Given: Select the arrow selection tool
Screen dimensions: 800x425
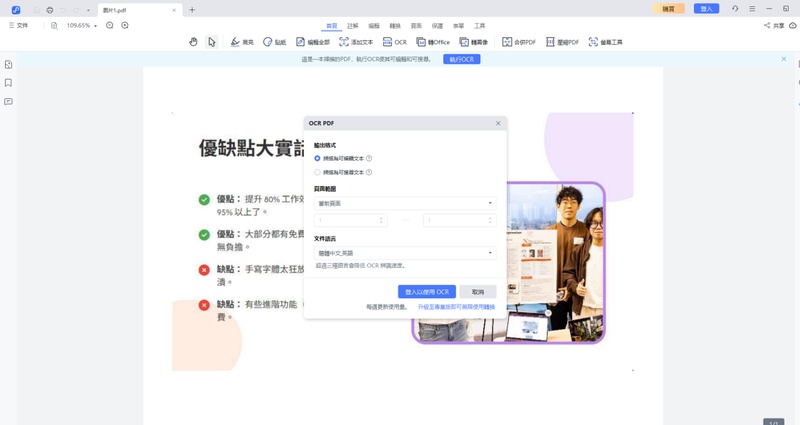Looking at the screenshot, I should [x=212, y=42].
